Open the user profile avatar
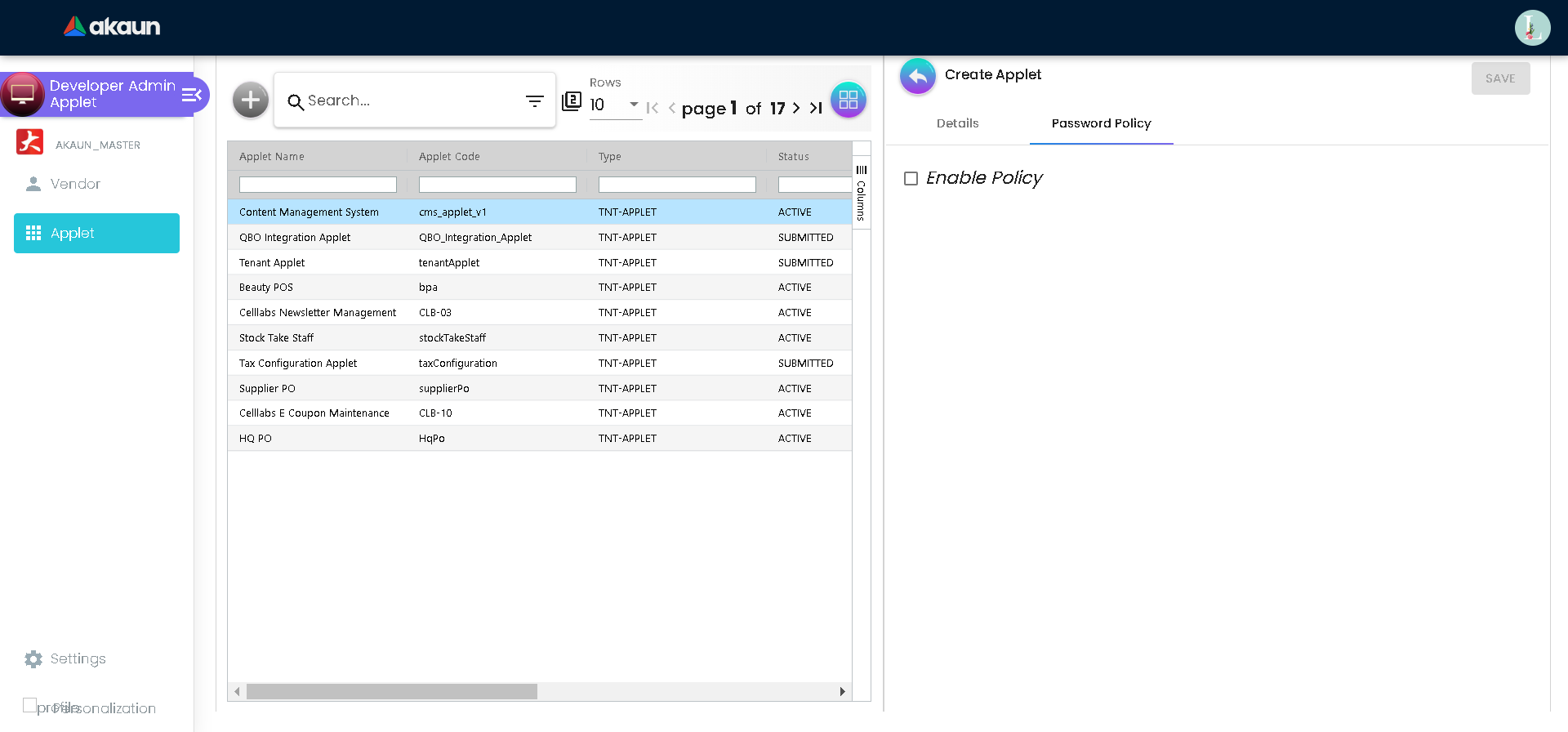Viewport: 1568px width, 732px height. [1532, 28]
